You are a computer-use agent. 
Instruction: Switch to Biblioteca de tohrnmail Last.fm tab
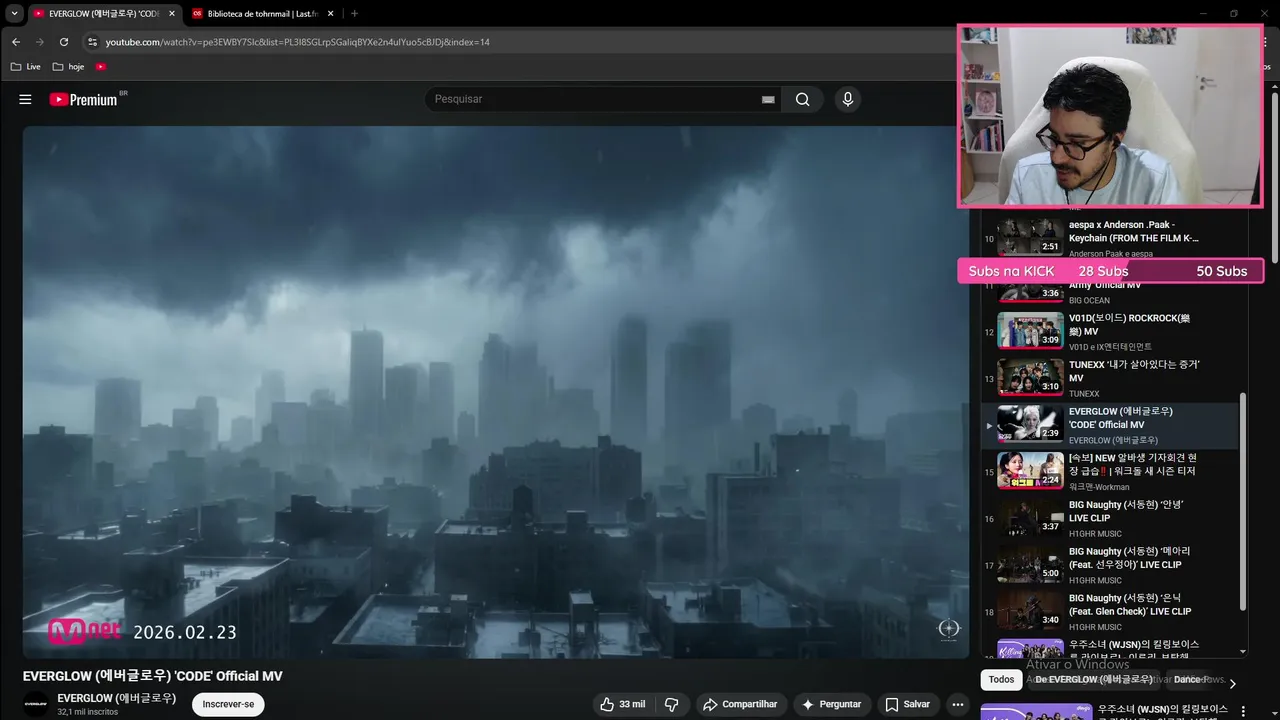click(x=263, y=14)
